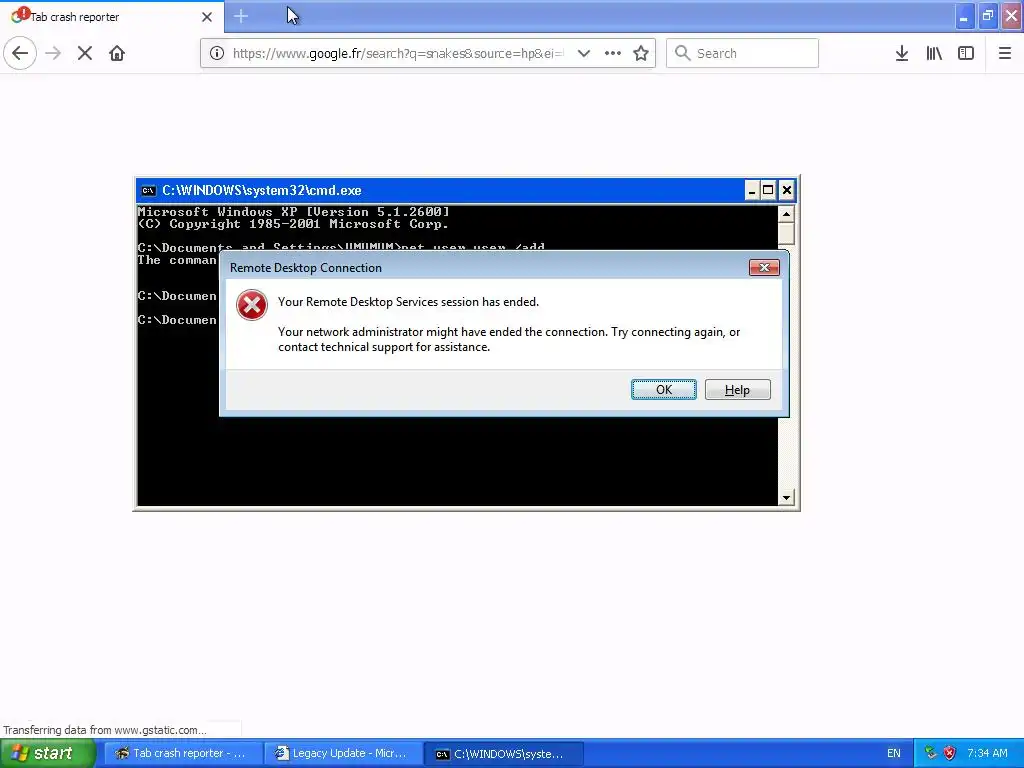Click the browser forward arrow
Image resolution: width=1024 pixels, height=768 pixels.
point(53,53)
